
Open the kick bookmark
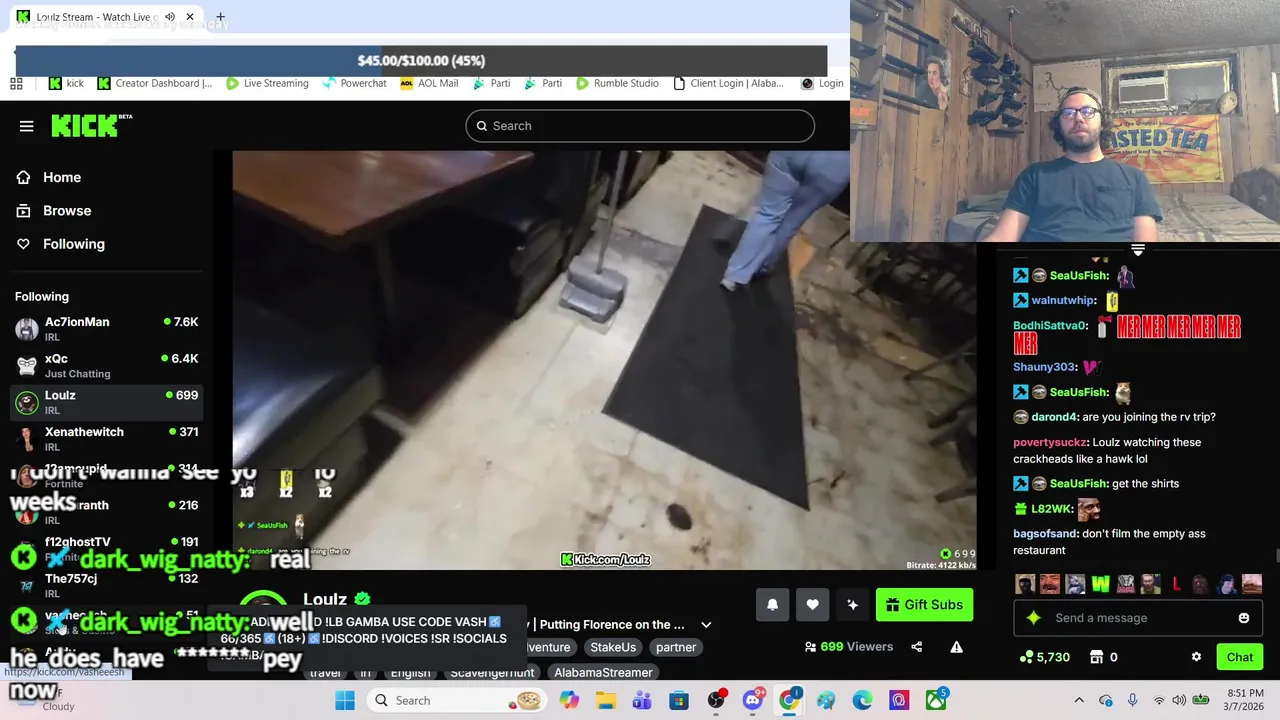pos(67,83)
